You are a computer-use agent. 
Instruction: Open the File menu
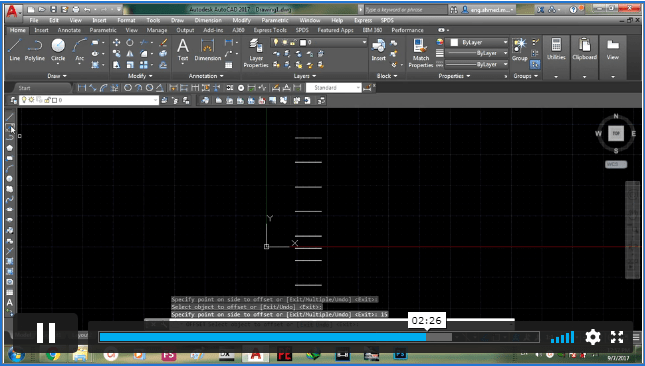[x=34, y=20]
